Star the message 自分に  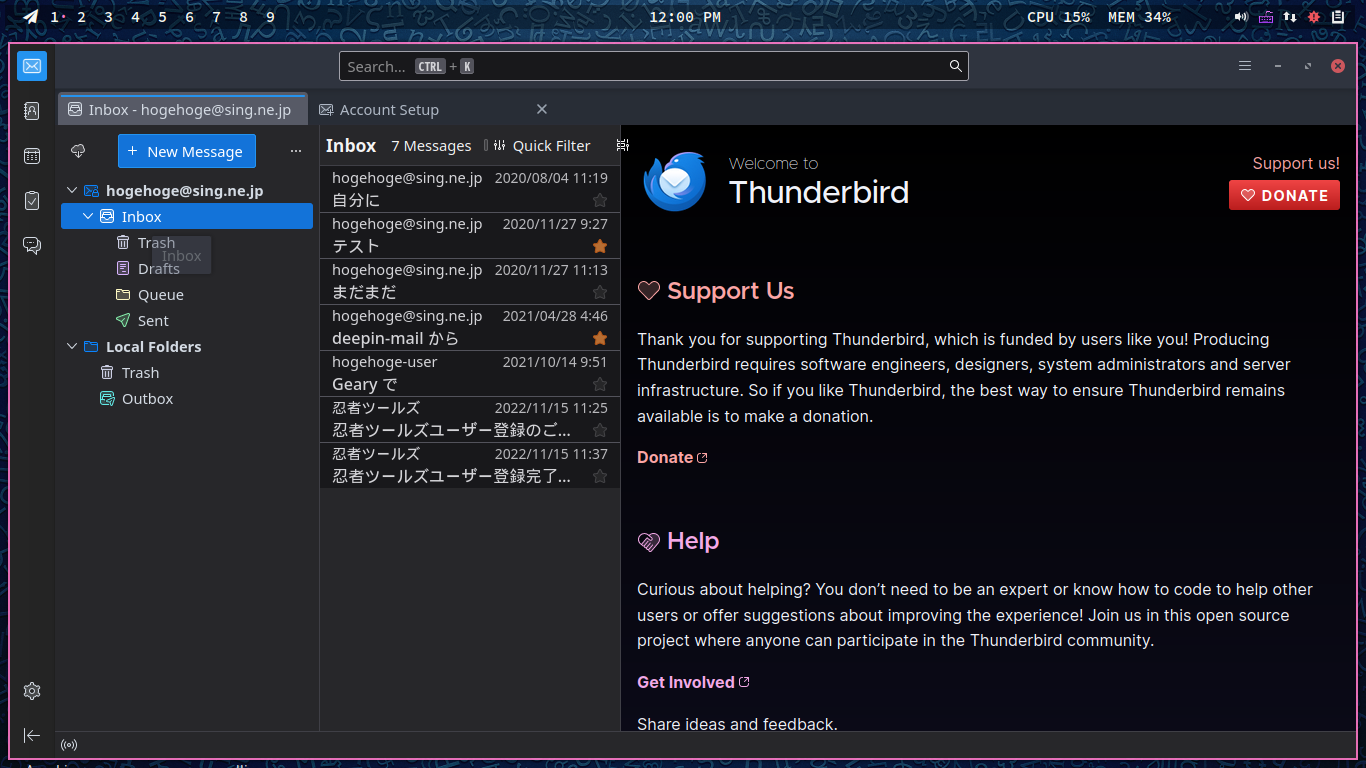tap(600, 200)
